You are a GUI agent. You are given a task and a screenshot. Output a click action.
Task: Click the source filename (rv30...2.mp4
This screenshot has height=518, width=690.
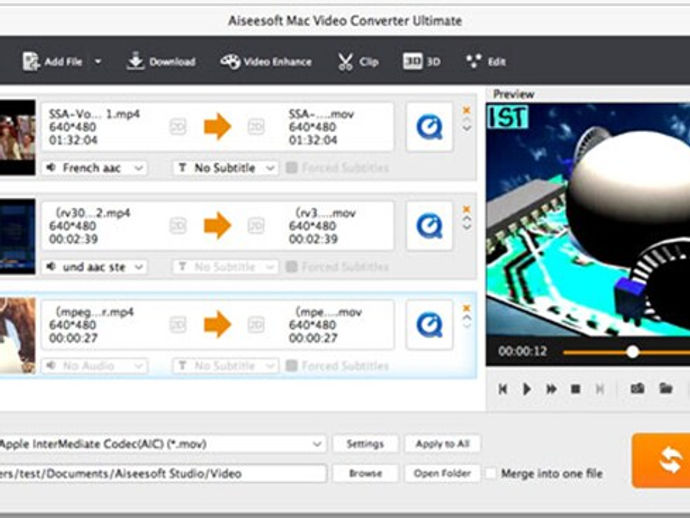tap(93, 213)
